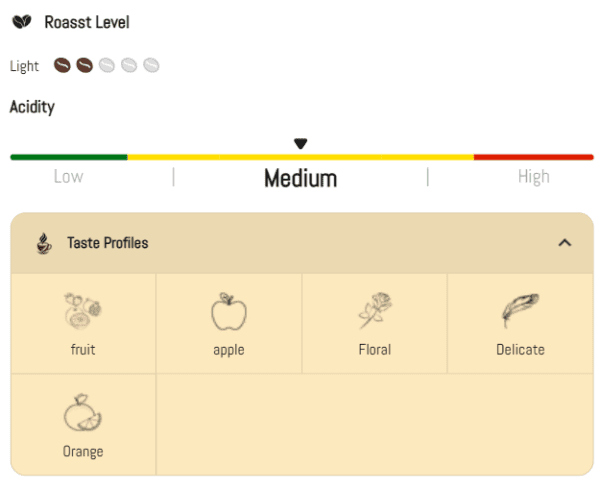Click the Taste Profiles header label
600x490 pixels.
pos(107,243)
